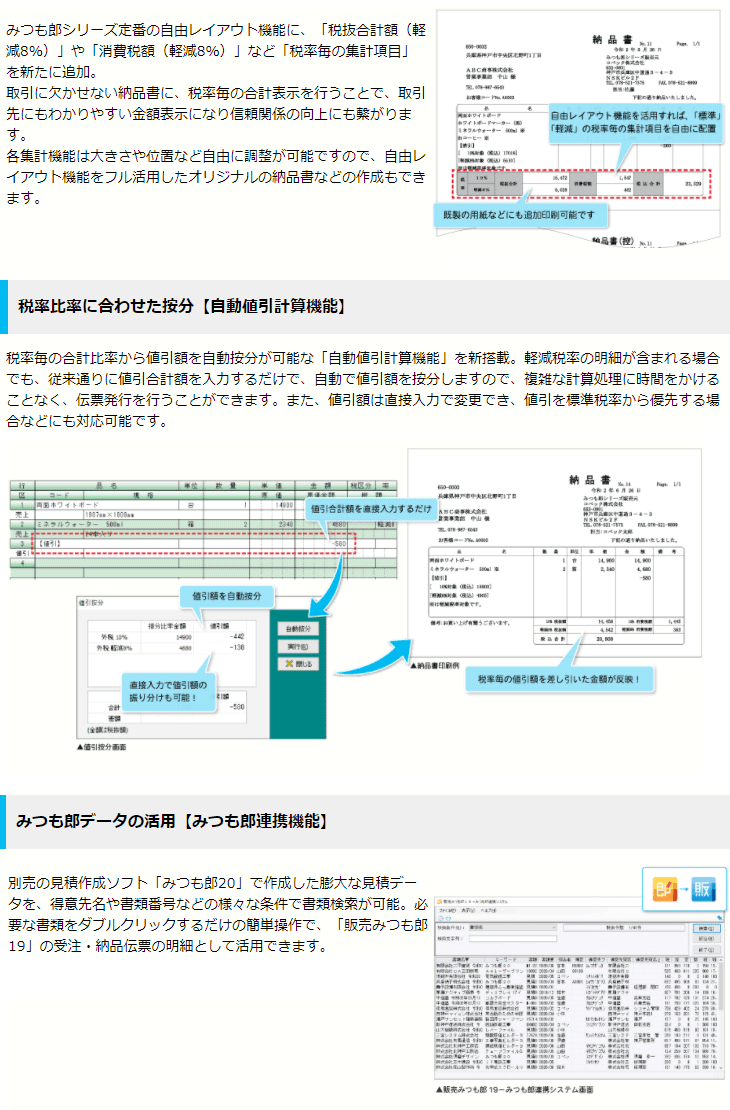Screen dimensions: 730x1110
Task: Click the far-right blue icon in みつも郎連携 toolbar
Action: 719,917
